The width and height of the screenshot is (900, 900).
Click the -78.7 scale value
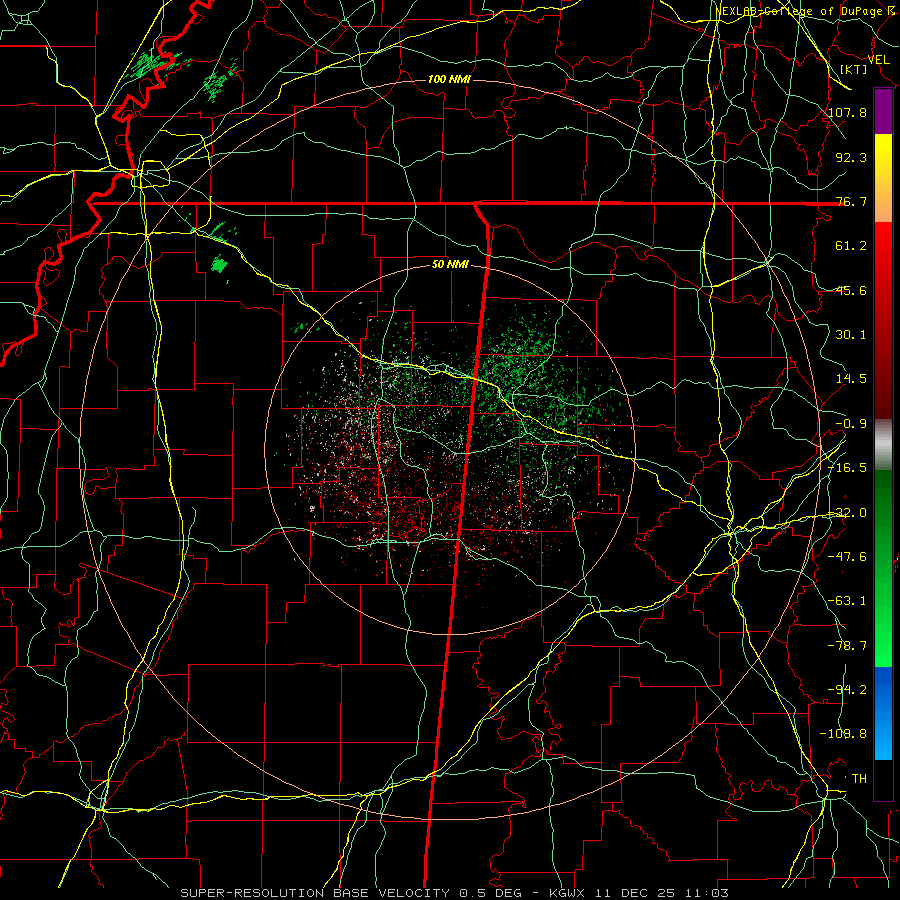[847, 645]
